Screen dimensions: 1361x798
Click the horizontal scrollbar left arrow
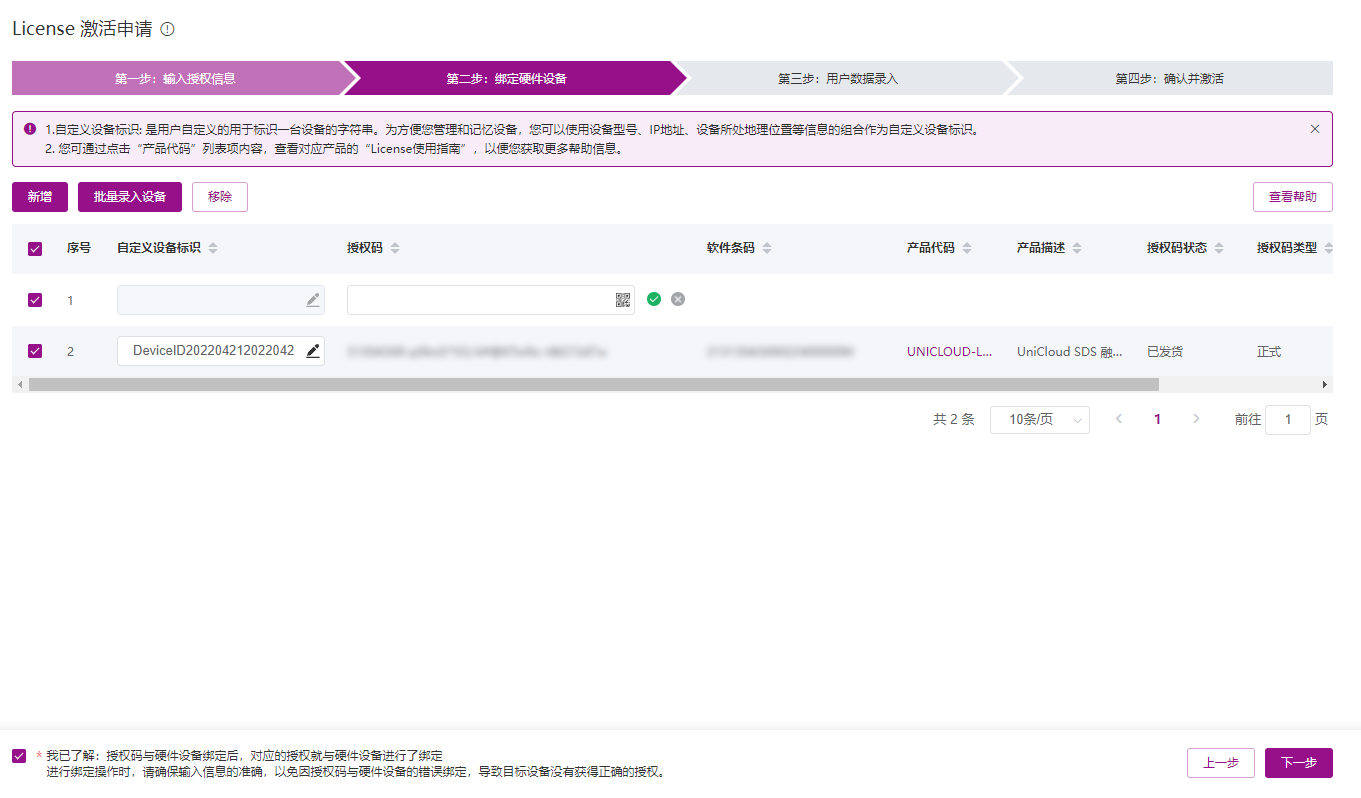coord(20,384)
